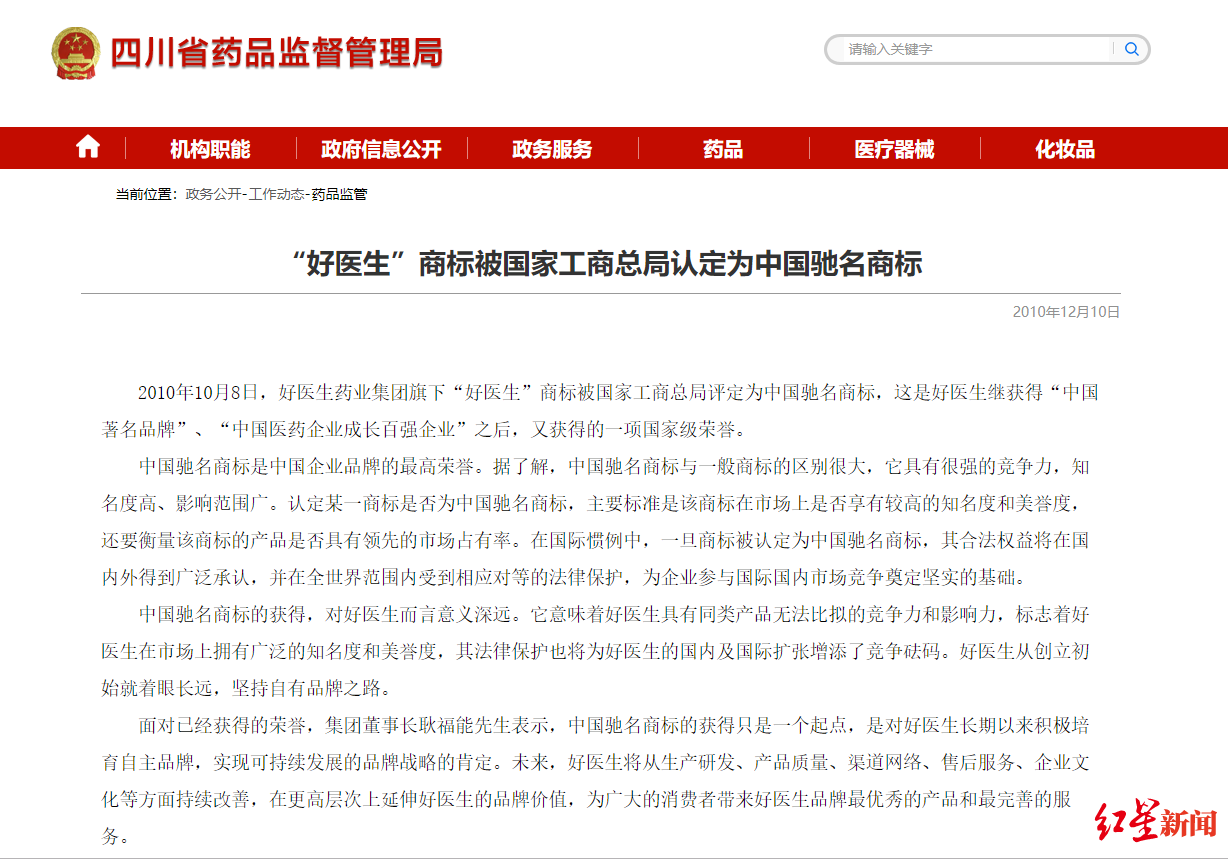Open the 机构职能 menu
1228x865 pixels.
tap(210, 149)
